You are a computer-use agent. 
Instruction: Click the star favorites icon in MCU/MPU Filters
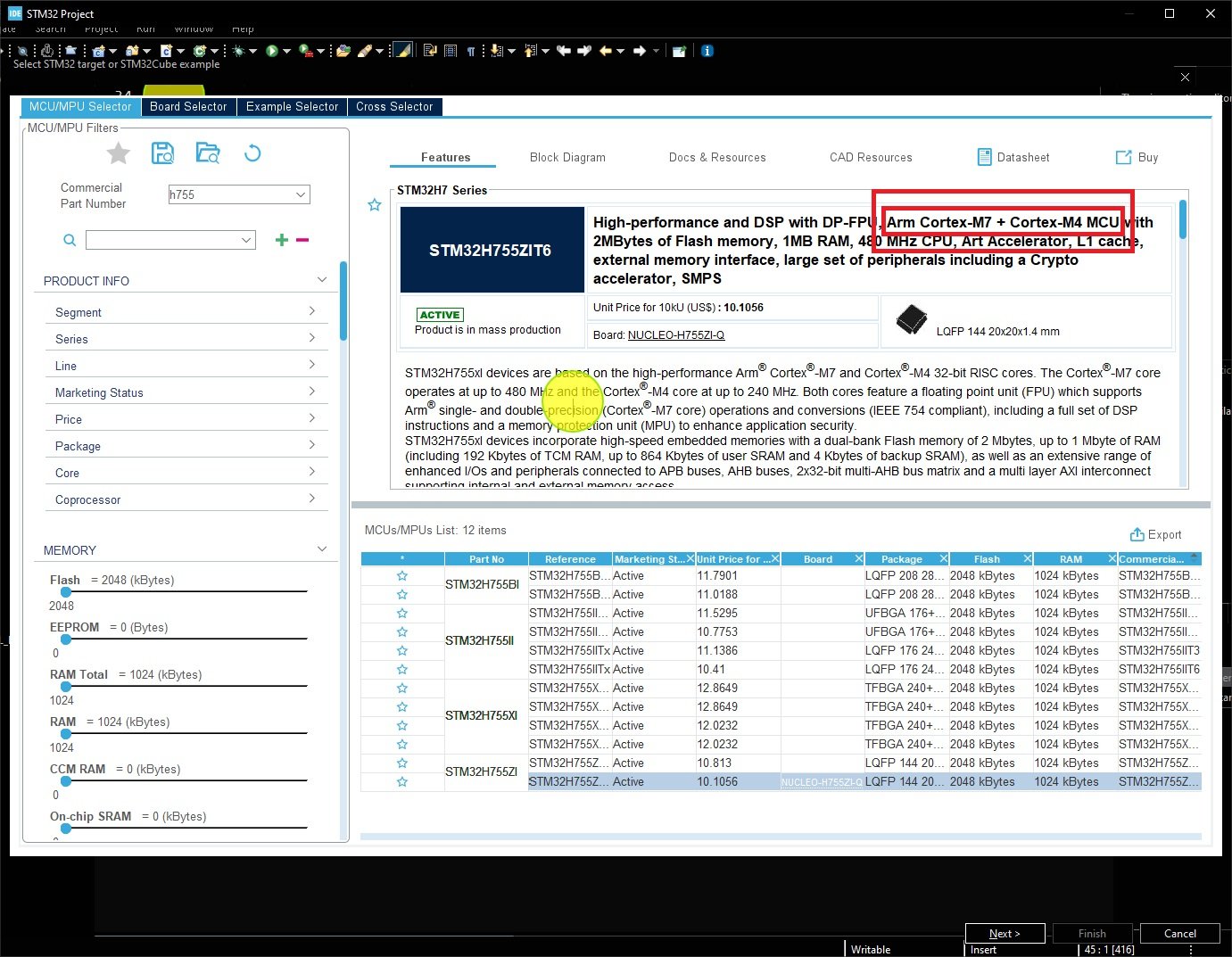click(119, 153)
